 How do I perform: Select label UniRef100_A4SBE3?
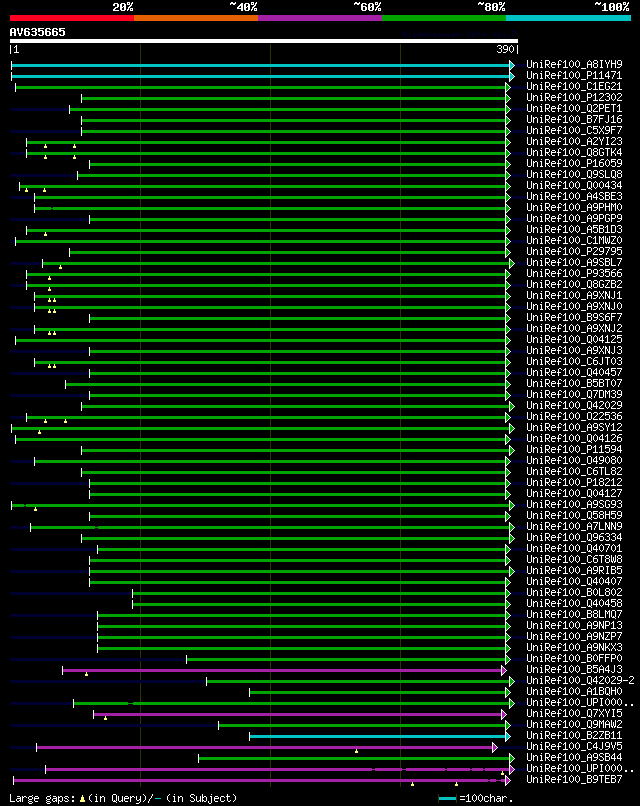coord(574,196)
